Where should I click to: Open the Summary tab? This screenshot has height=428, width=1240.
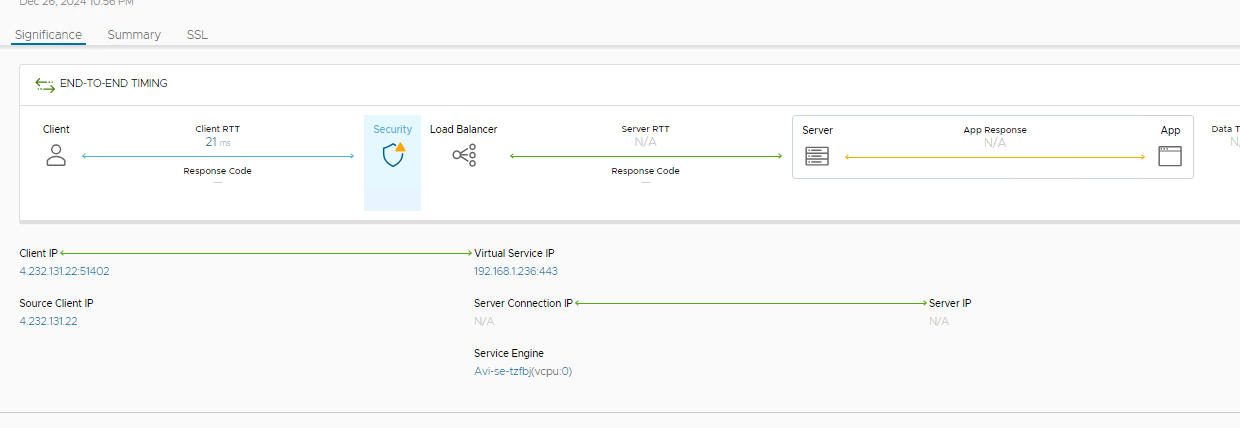(x=134, y=35)
